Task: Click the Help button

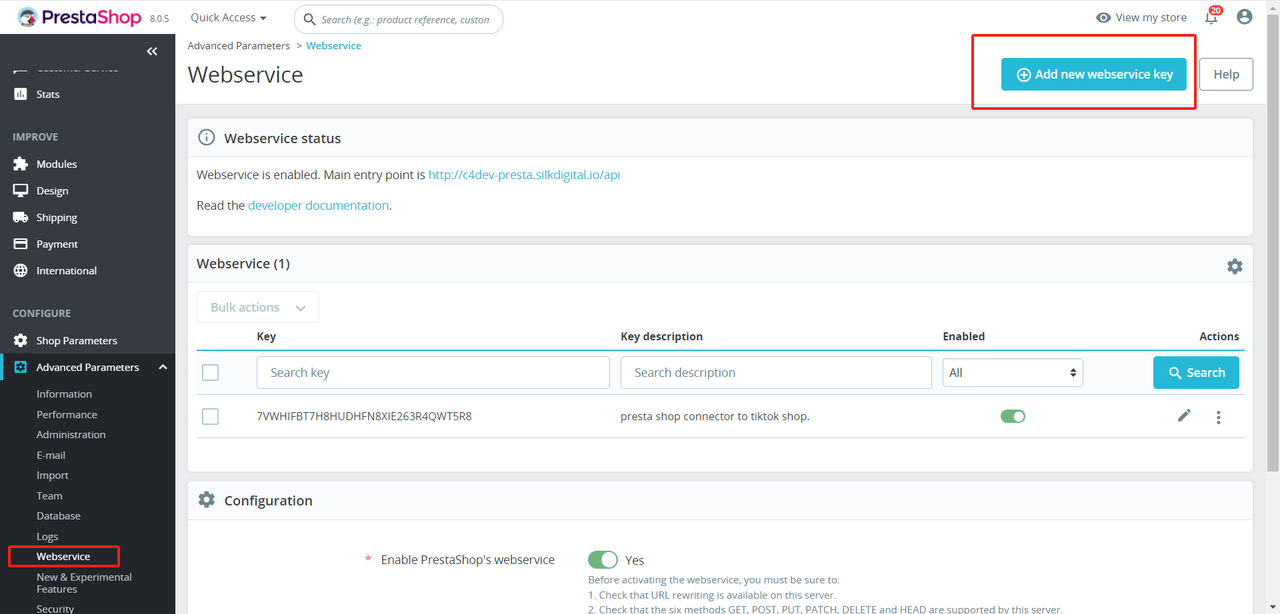Action: pos(1226,74)
